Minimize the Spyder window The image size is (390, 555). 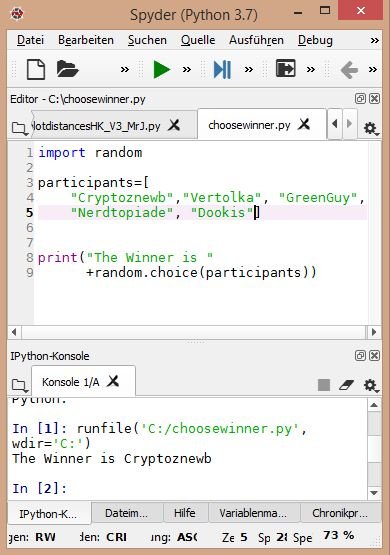click(298, 13)
